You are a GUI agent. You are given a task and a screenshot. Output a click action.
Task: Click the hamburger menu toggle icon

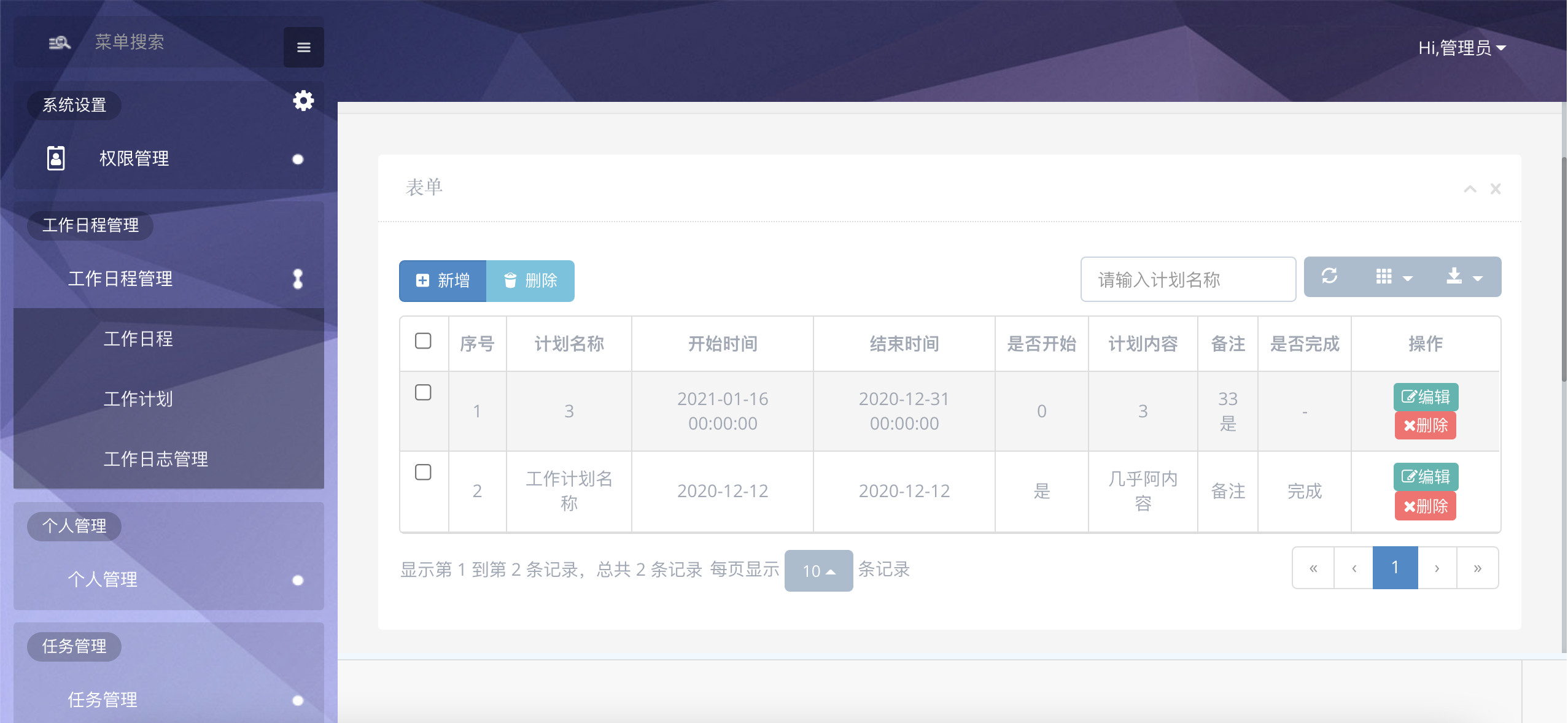[303, 47]
